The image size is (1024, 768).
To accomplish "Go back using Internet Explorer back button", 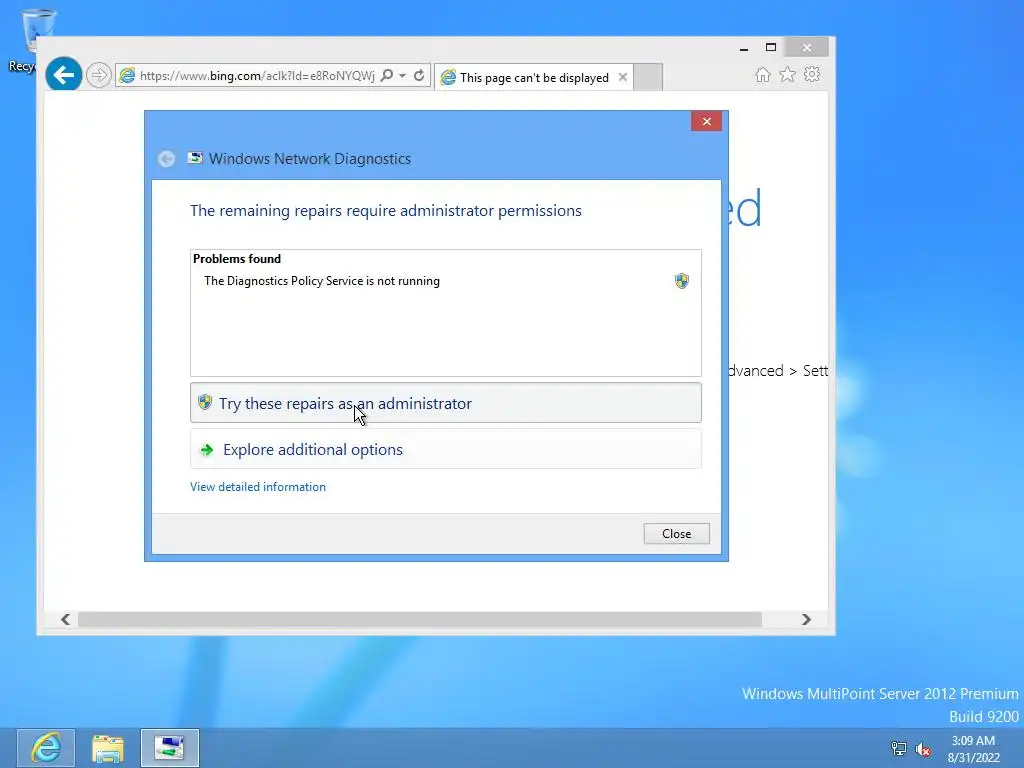I will [64, 75].
